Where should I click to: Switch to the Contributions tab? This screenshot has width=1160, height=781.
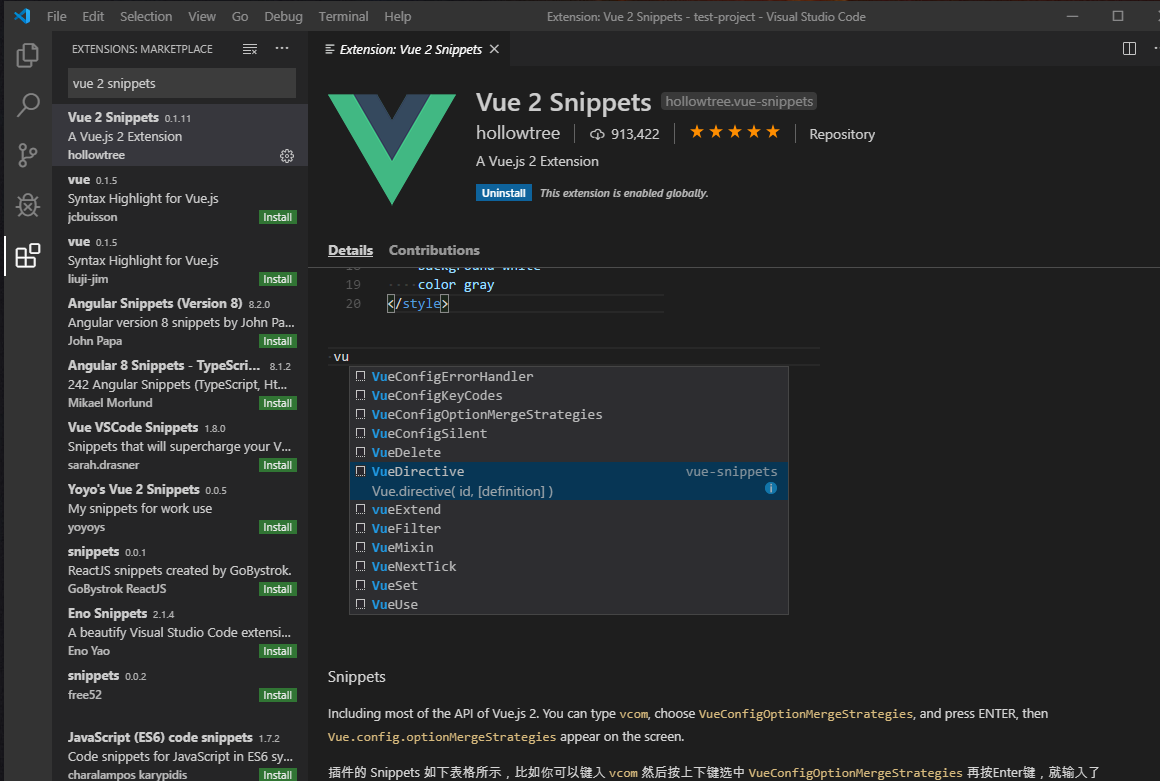coord(434,250)
